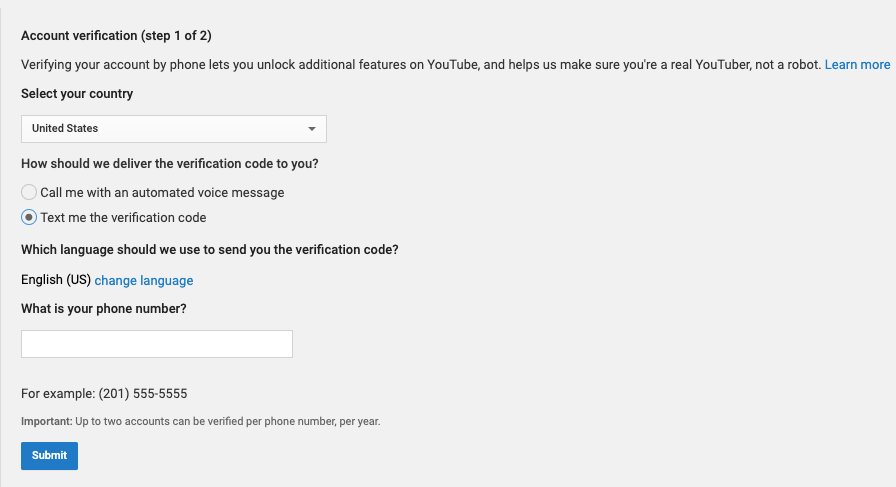Click the dropdown arrow in the country selector

tap(311, 129)
